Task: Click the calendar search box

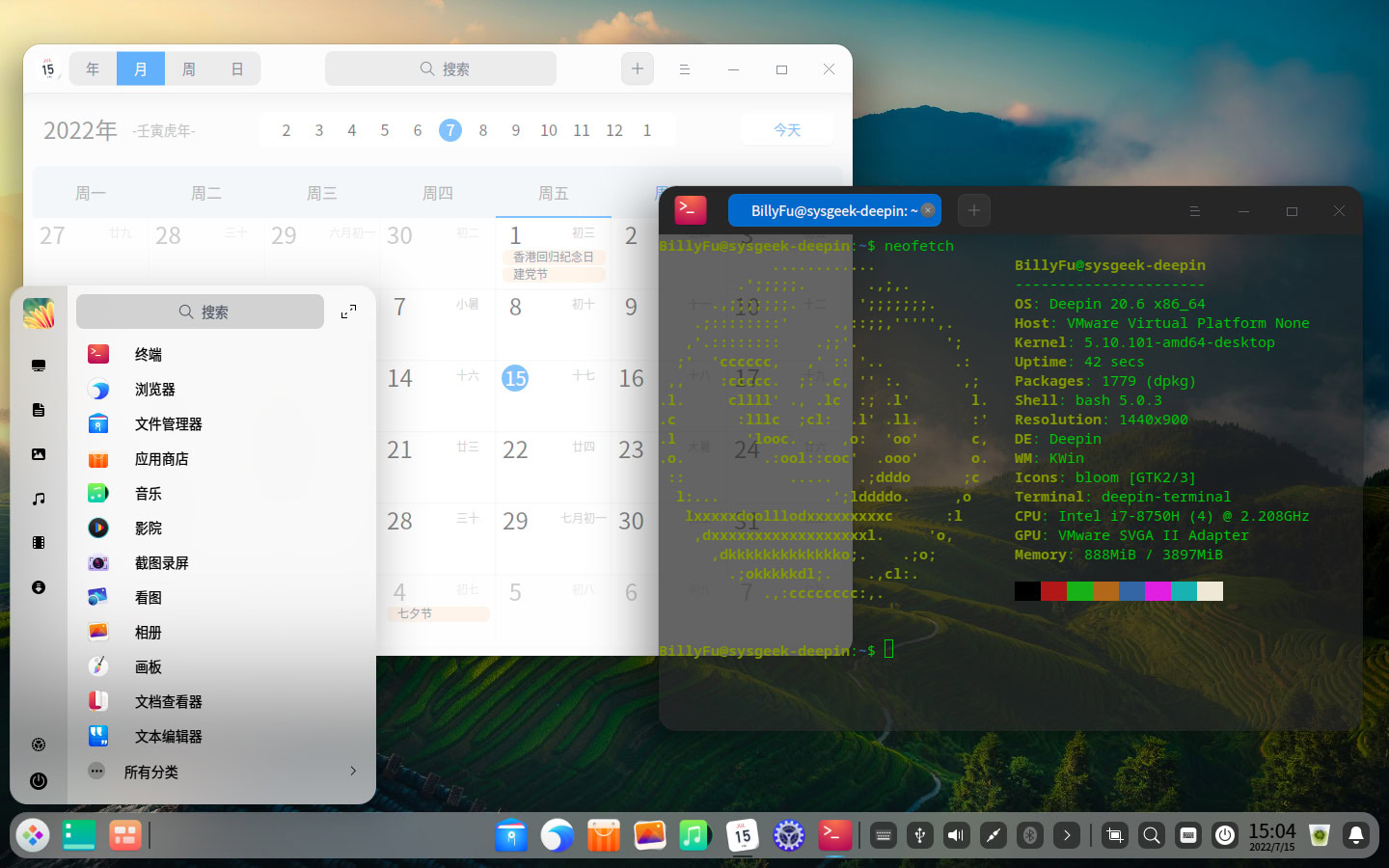Action: (x=441, y=68)
